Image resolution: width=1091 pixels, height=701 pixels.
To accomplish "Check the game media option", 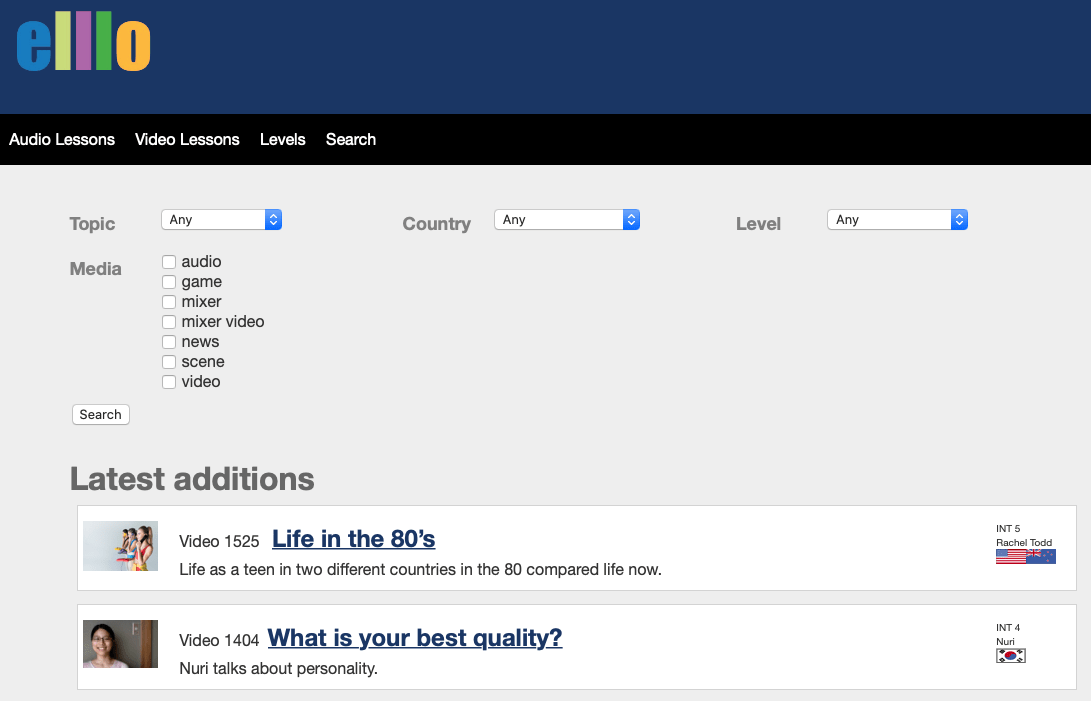I will click(169, 282).
